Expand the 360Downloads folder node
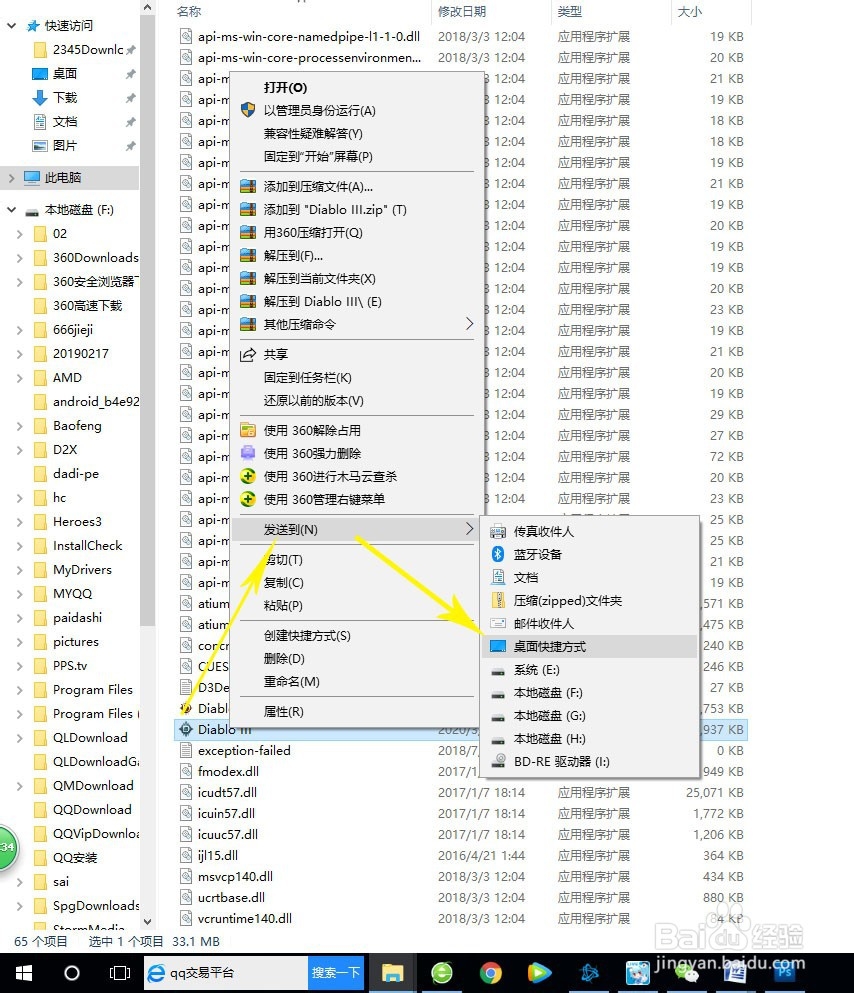 [20, 258]
